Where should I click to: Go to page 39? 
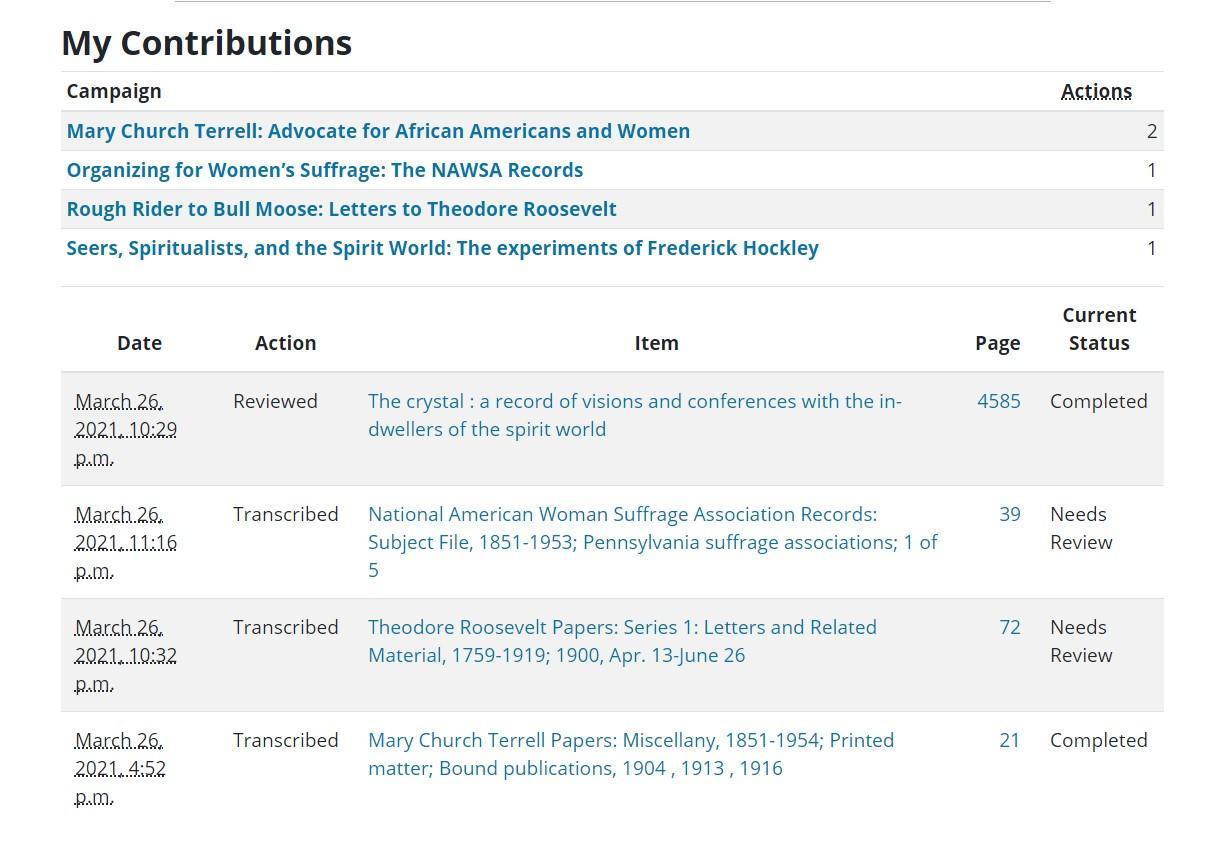(1009, 514)
